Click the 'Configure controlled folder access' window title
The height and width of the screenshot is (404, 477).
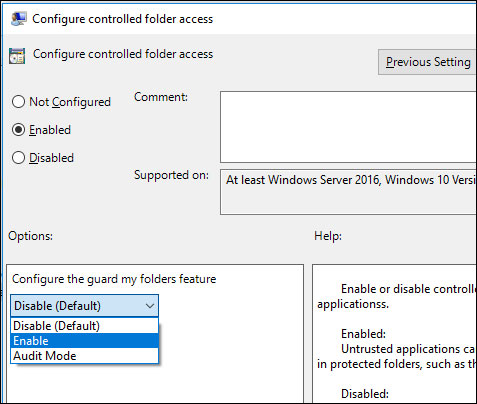123,19
